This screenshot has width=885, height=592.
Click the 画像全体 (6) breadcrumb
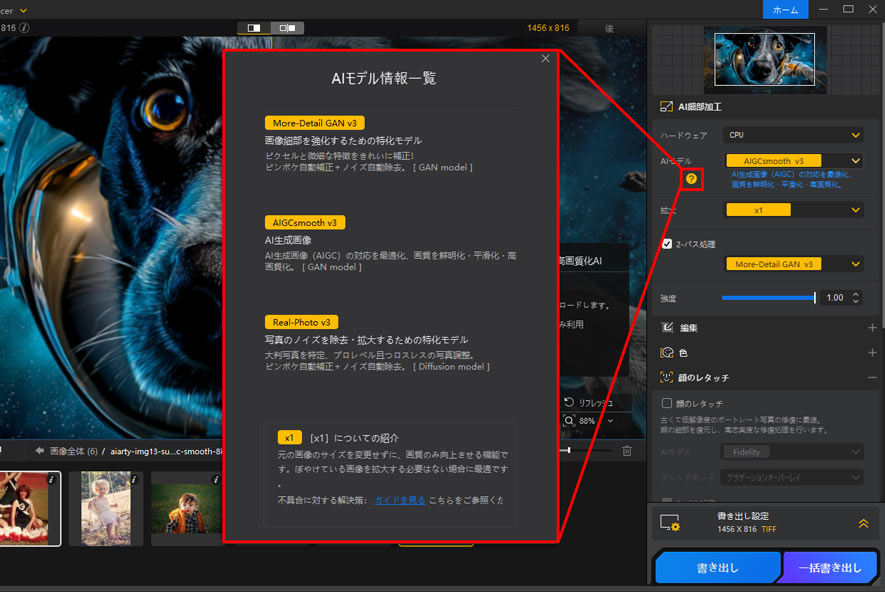pyautogui.click(x=73, y=451)
